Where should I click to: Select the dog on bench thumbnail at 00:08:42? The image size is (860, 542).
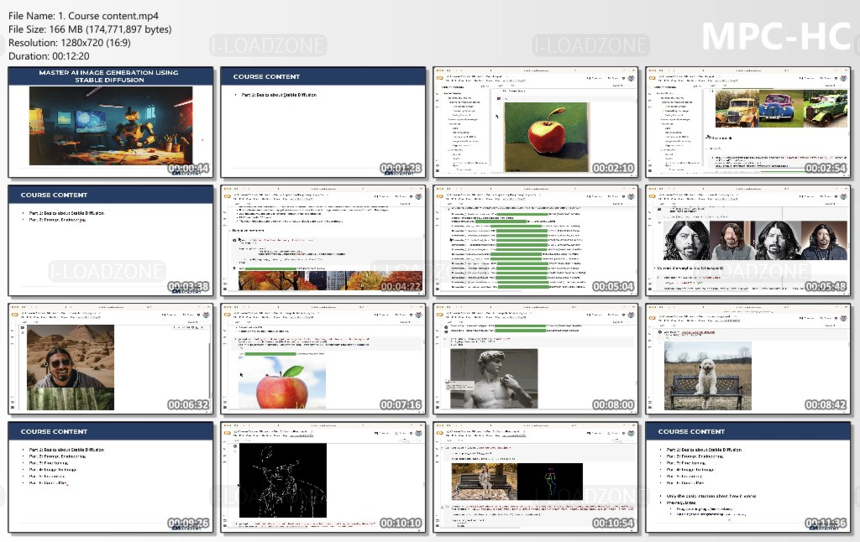coord(748,359)
